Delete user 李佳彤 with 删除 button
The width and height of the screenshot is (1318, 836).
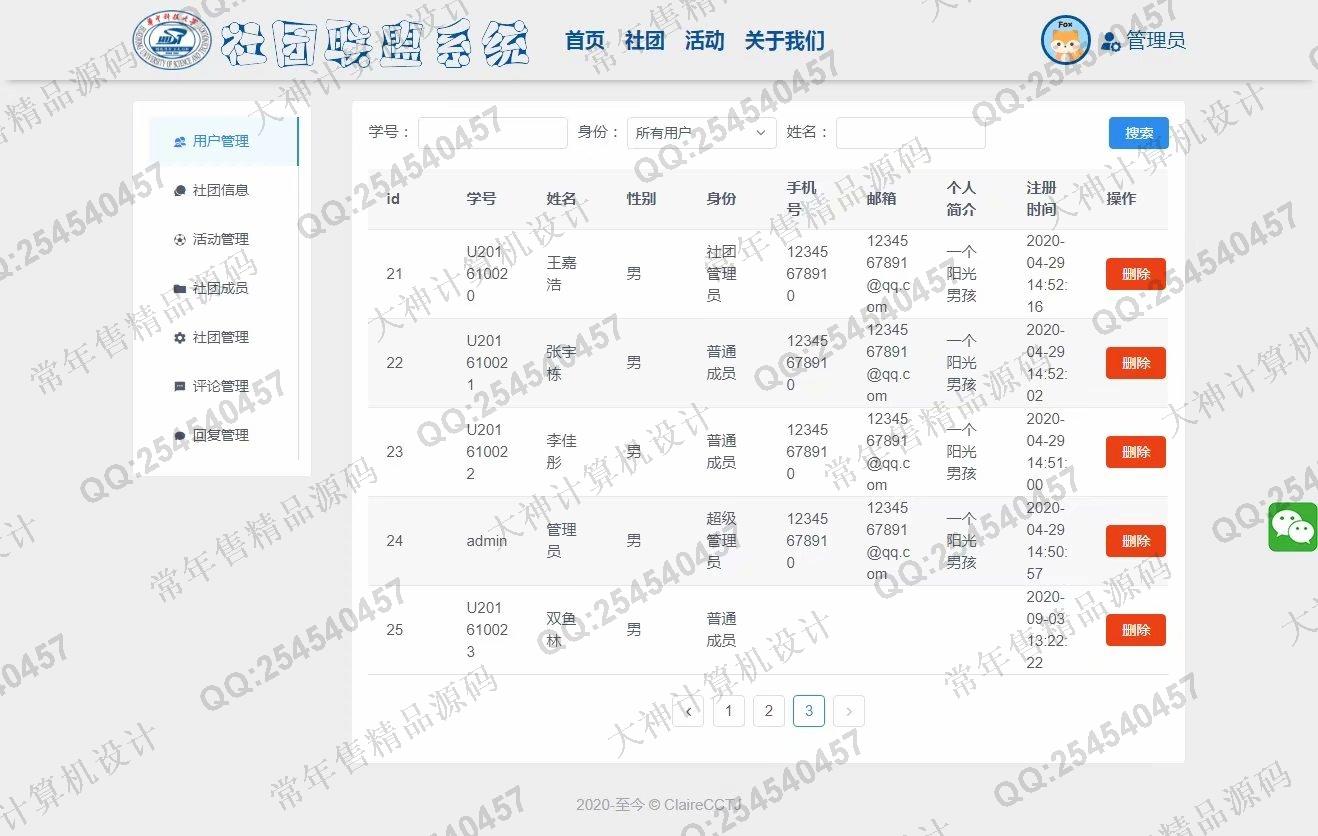(1136, 452)
